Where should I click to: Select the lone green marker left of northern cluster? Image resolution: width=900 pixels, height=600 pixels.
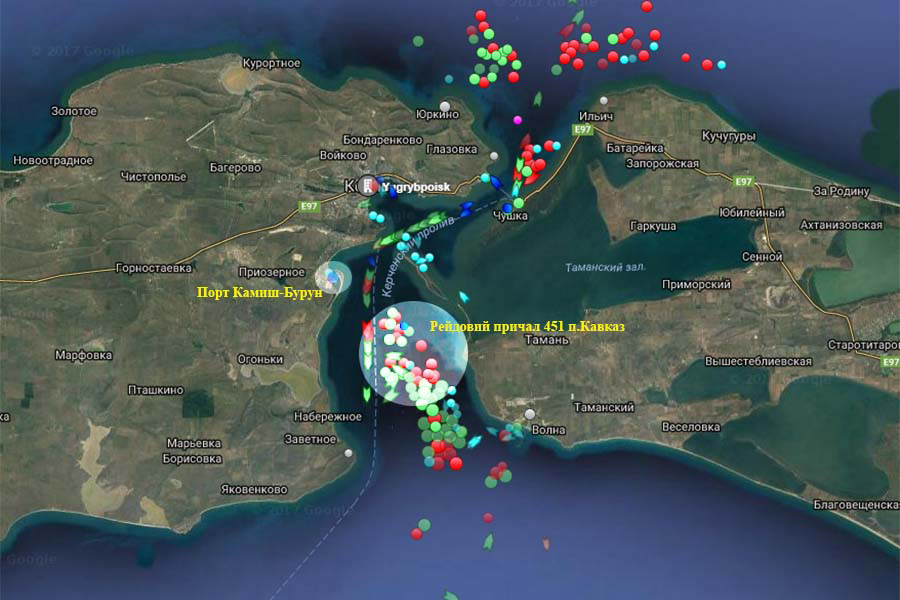(x=417, y=41)
